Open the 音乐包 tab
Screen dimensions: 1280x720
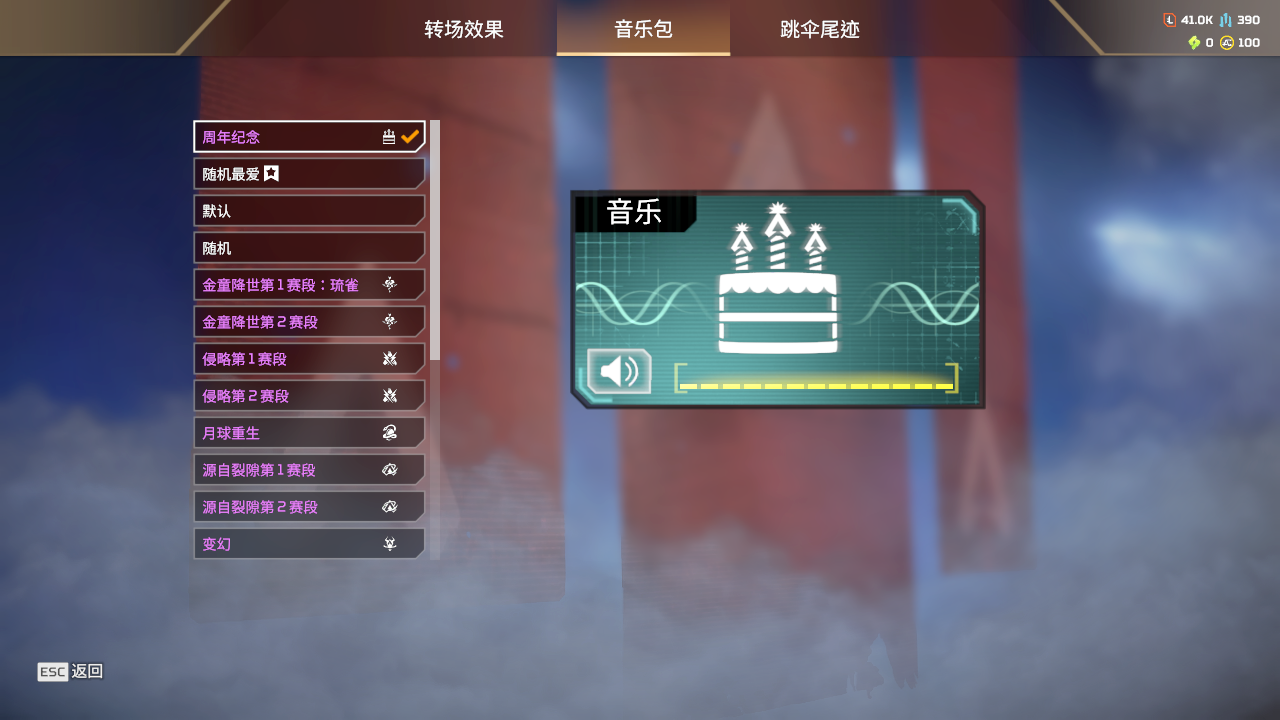[643, 29]
